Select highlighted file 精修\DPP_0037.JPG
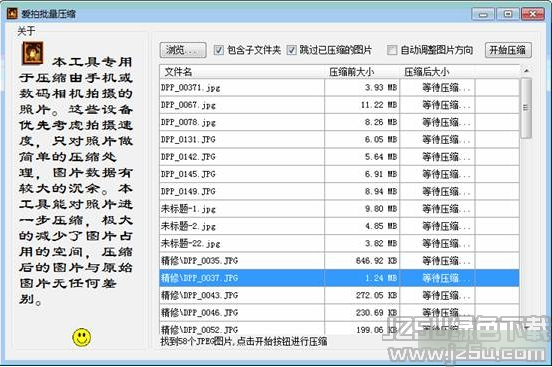The image size is (552, 367). tap(339, 278)
